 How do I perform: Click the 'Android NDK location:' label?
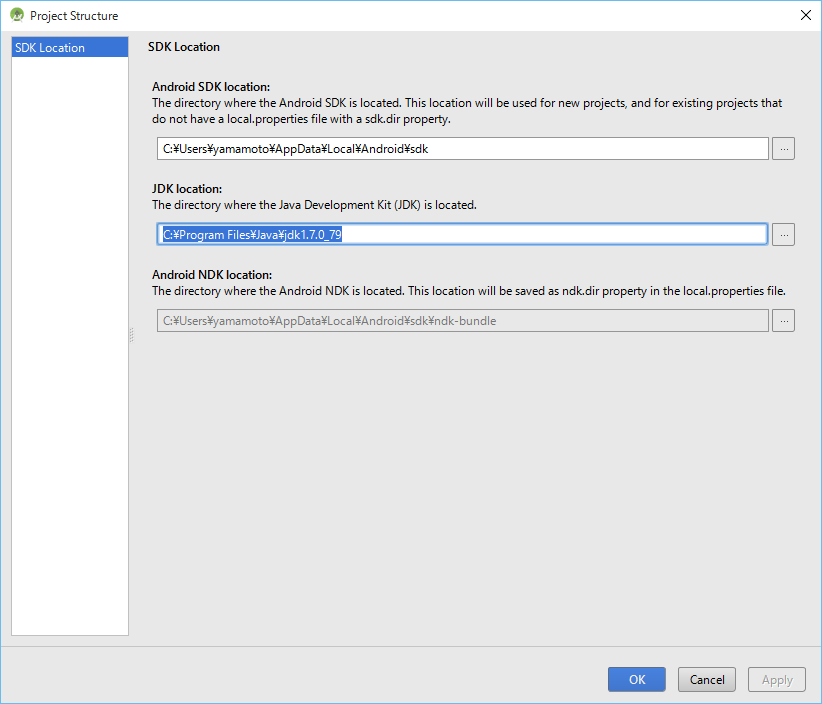click(212, 275)
